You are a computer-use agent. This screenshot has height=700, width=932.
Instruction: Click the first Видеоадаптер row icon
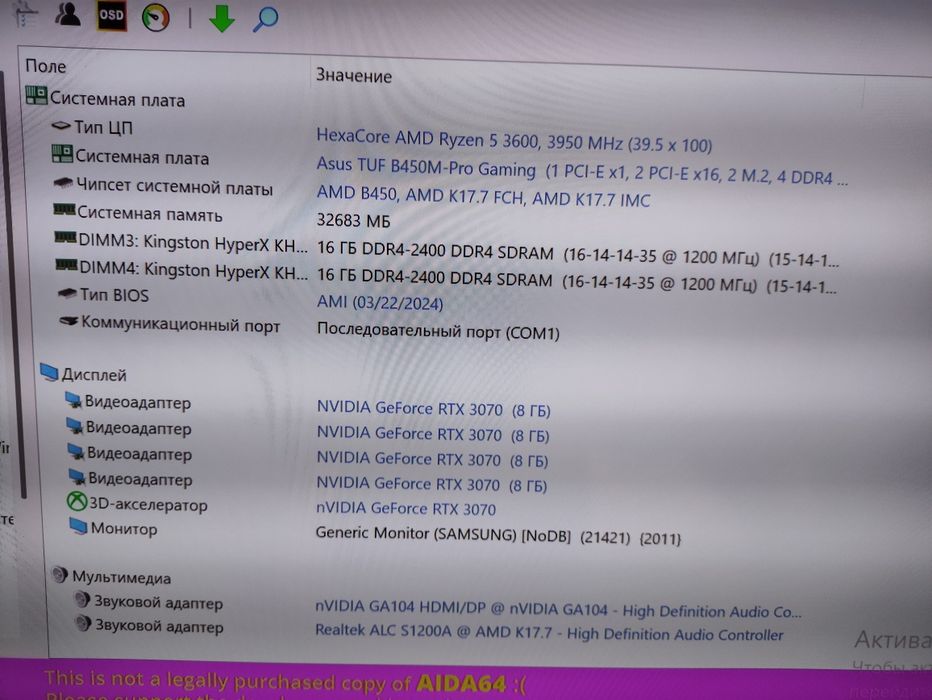tap(74, 400)
